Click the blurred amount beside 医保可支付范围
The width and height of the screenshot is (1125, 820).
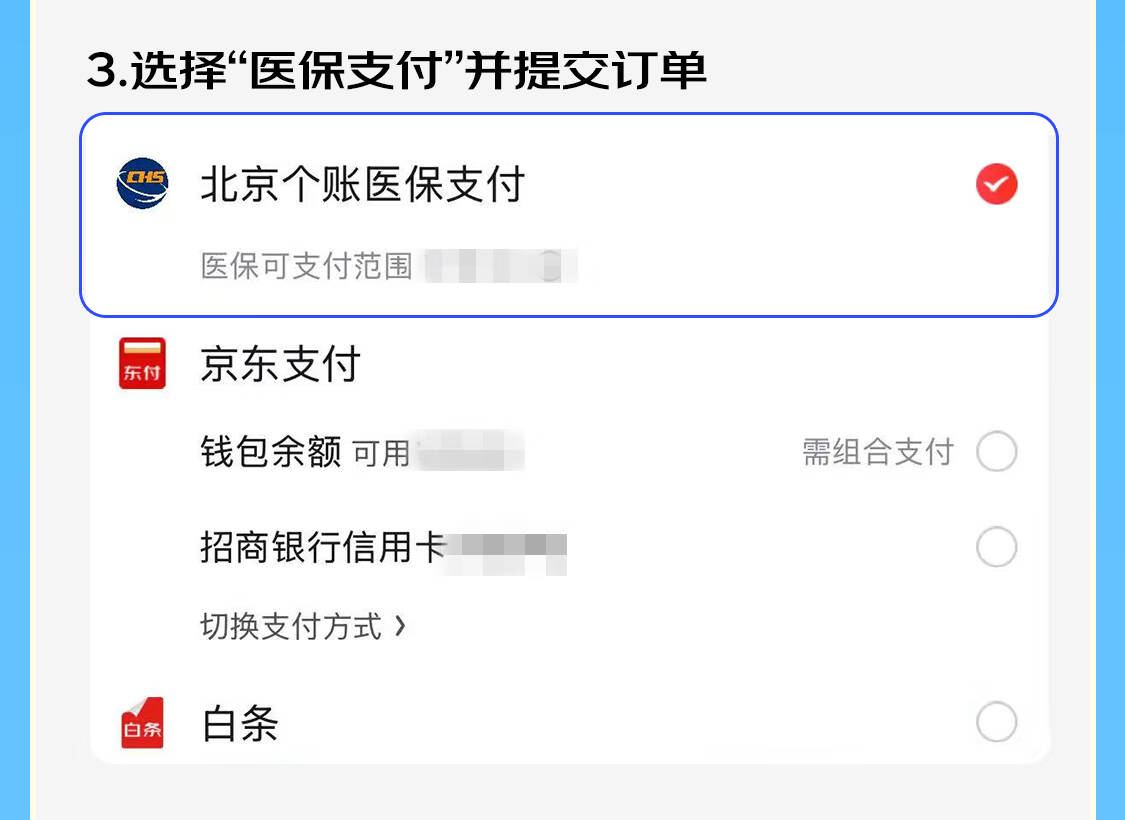point(501,266)
